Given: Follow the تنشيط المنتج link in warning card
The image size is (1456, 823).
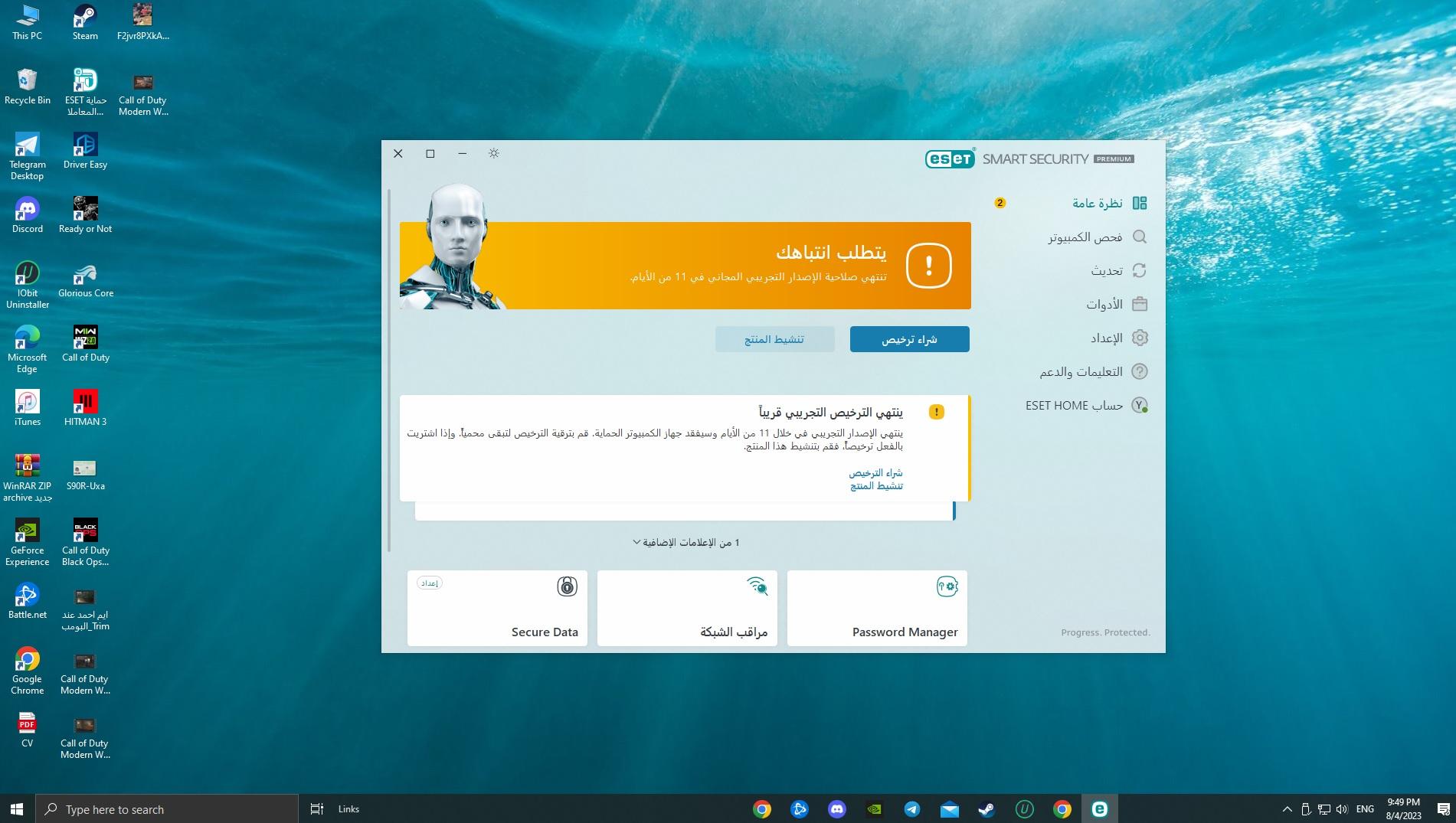Looking at the screenshot, I should tap(876, 486).
